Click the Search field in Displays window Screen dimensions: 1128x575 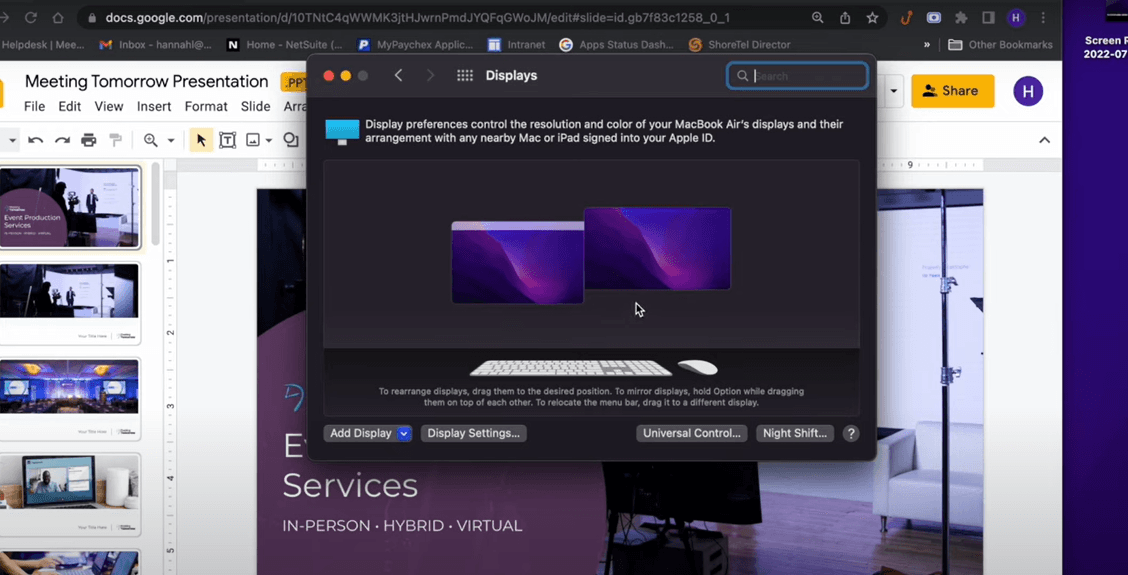797,76
